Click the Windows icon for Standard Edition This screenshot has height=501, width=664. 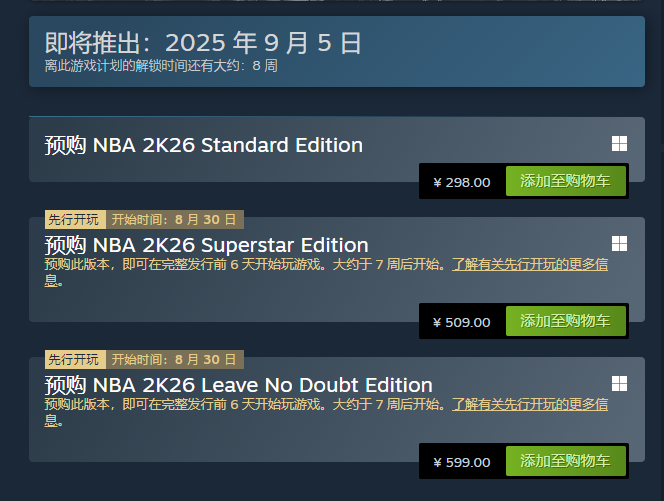click(x=619, y=144)
